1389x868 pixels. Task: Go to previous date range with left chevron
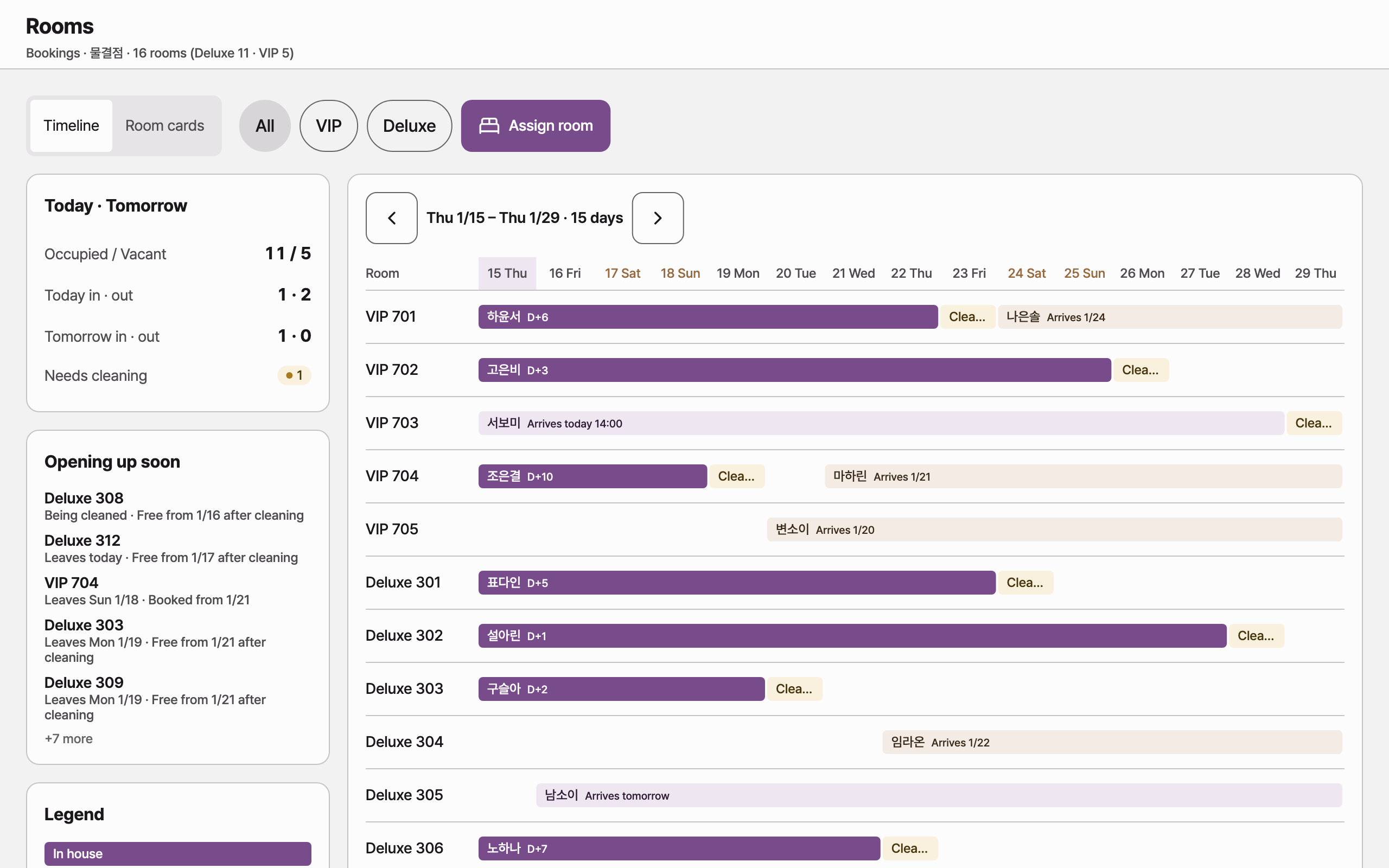(x=391, y=218)
